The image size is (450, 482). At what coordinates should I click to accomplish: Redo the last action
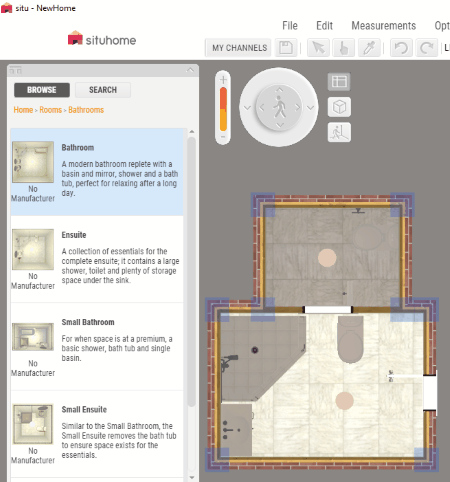(x=426, y=48)
